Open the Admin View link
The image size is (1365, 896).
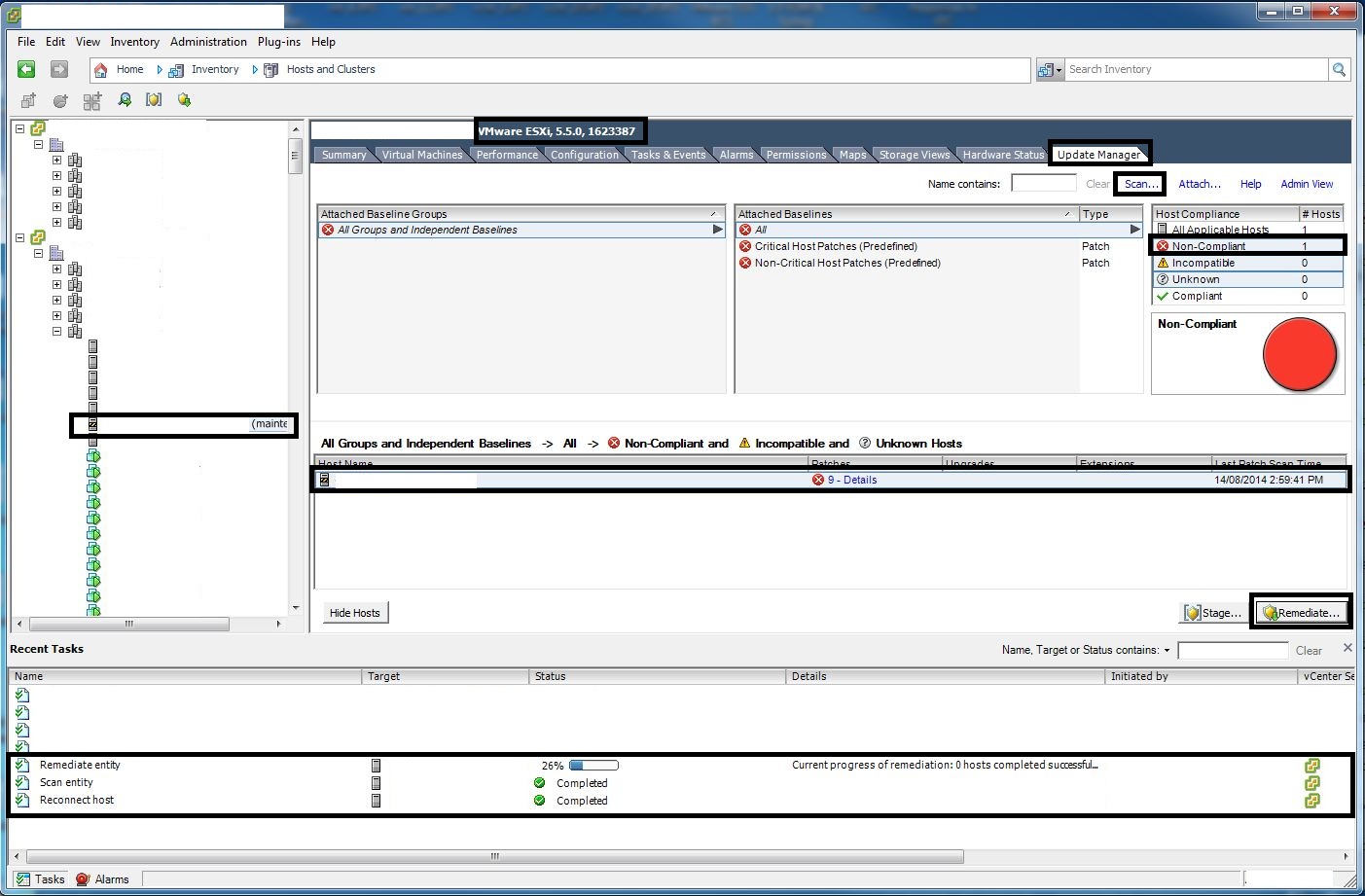pos(1307,184)
